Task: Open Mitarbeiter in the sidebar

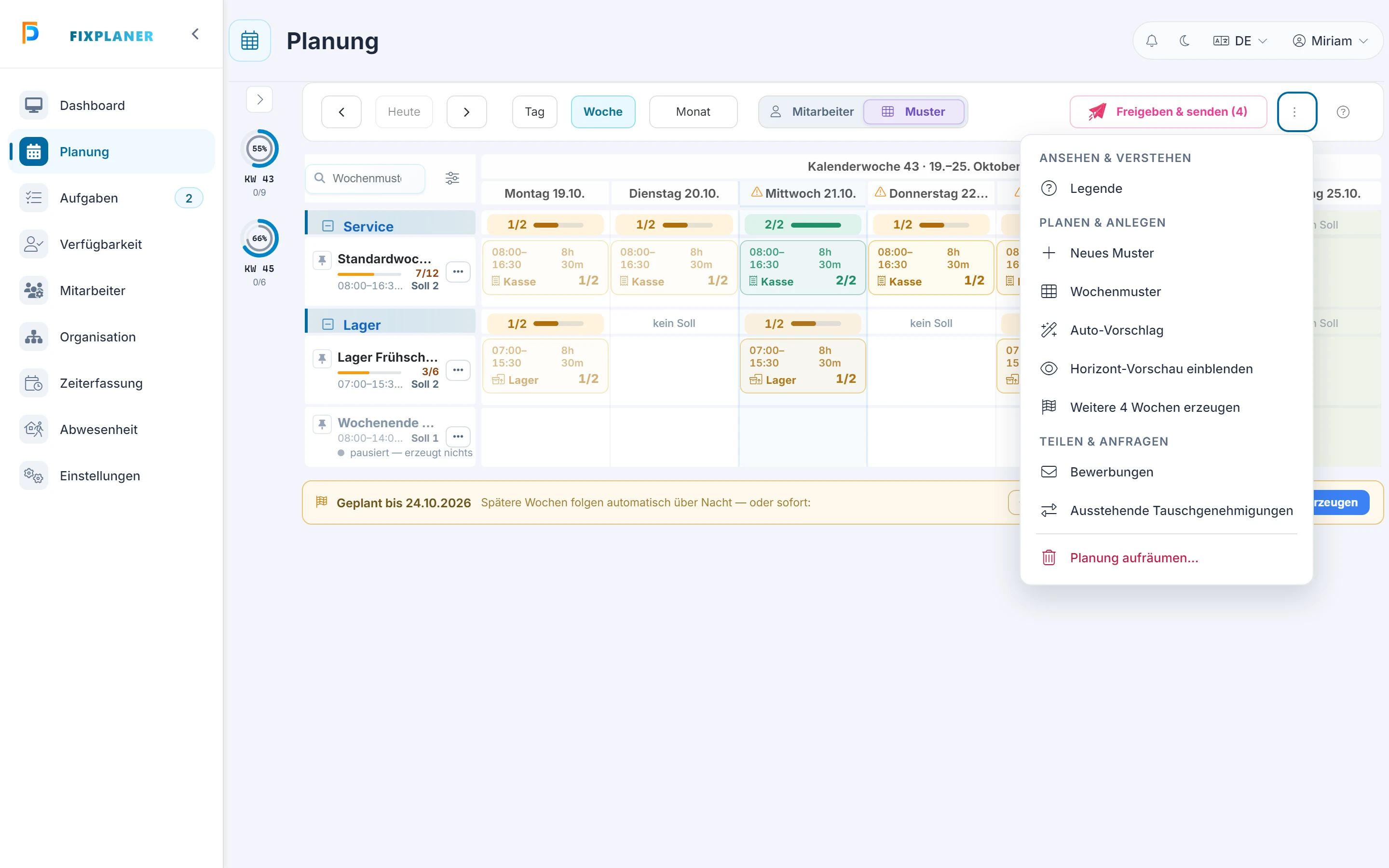Action: coord(112,290)
